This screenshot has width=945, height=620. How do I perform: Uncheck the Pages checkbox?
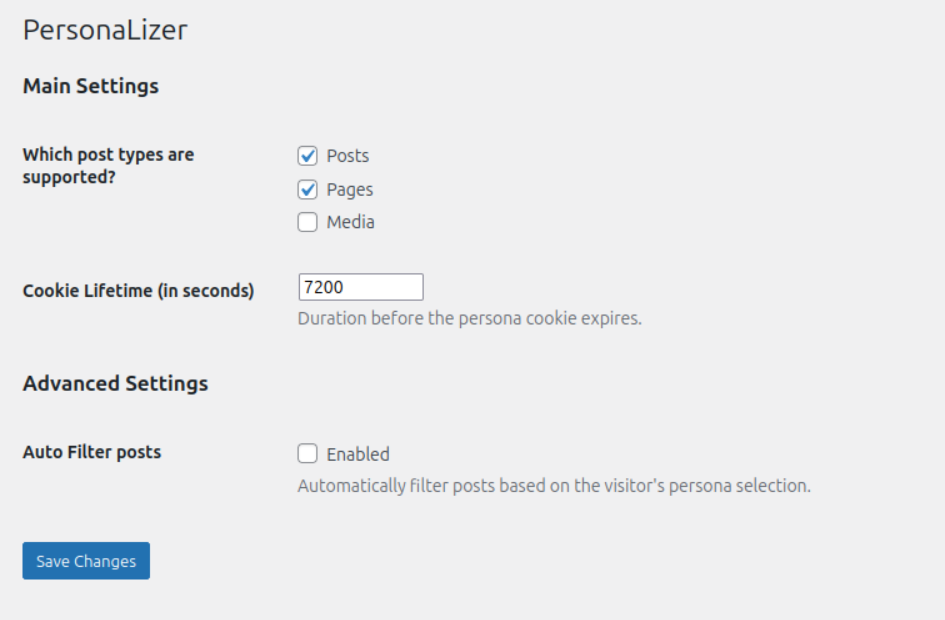point(308,189)
